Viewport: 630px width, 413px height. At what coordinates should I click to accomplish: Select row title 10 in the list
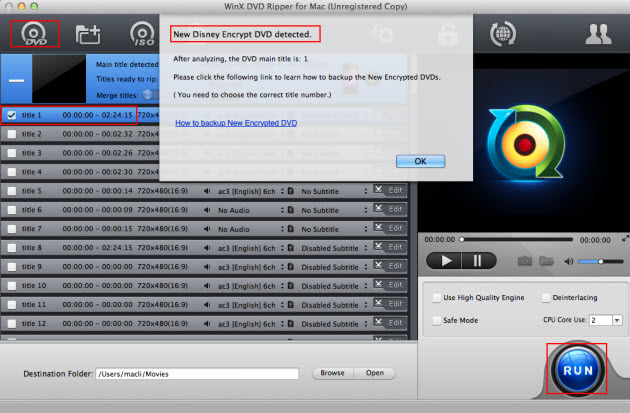(204, 286)
